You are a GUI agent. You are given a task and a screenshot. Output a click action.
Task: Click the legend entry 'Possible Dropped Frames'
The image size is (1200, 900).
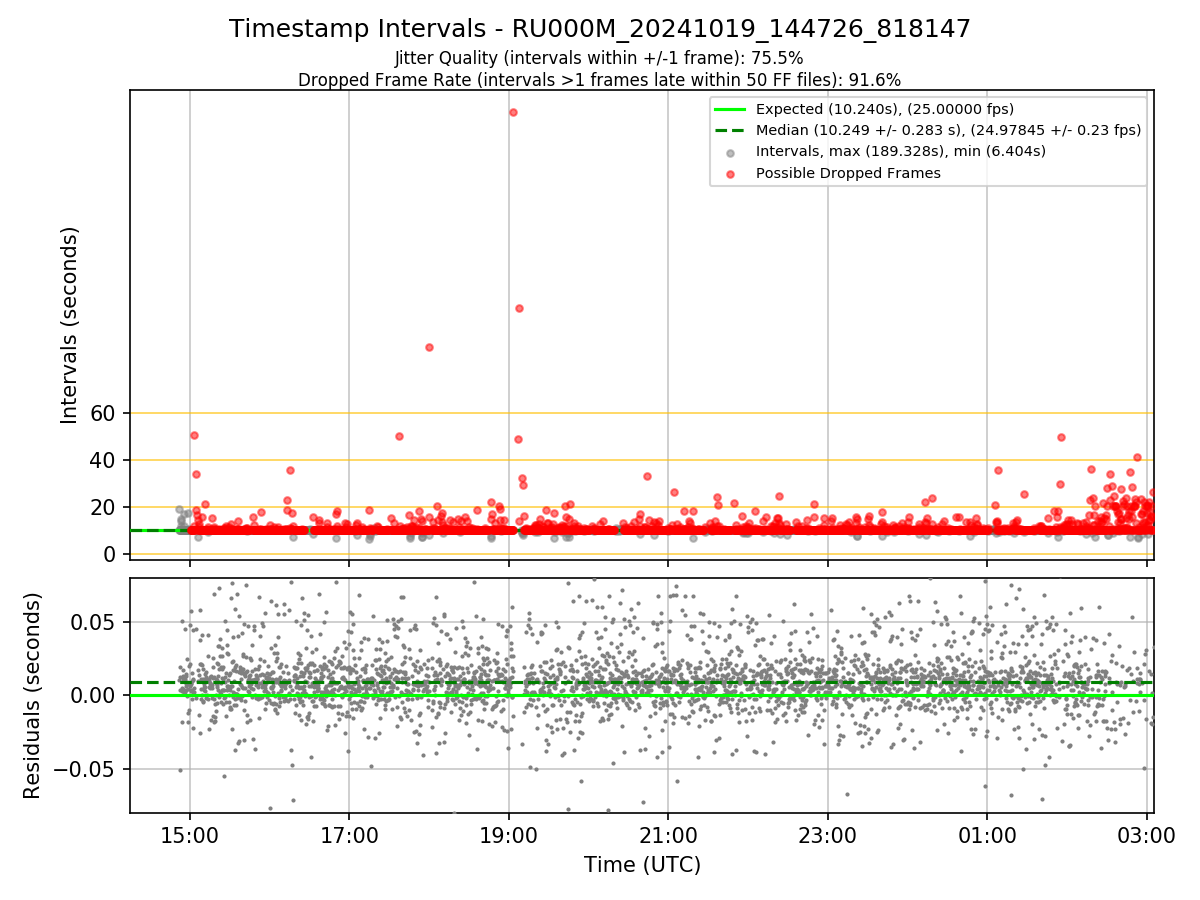tap(848, 173)
